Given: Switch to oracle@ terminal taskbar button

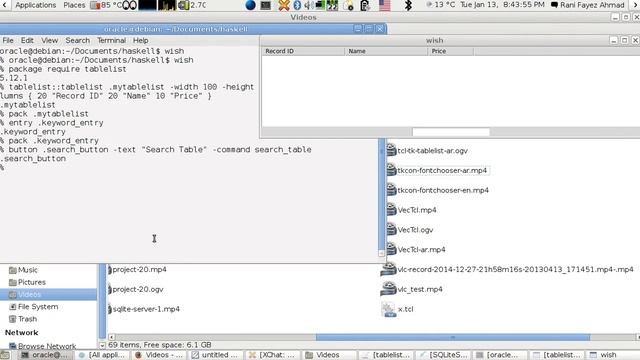Looking at the screenshot, I should [x=45, y=355].
